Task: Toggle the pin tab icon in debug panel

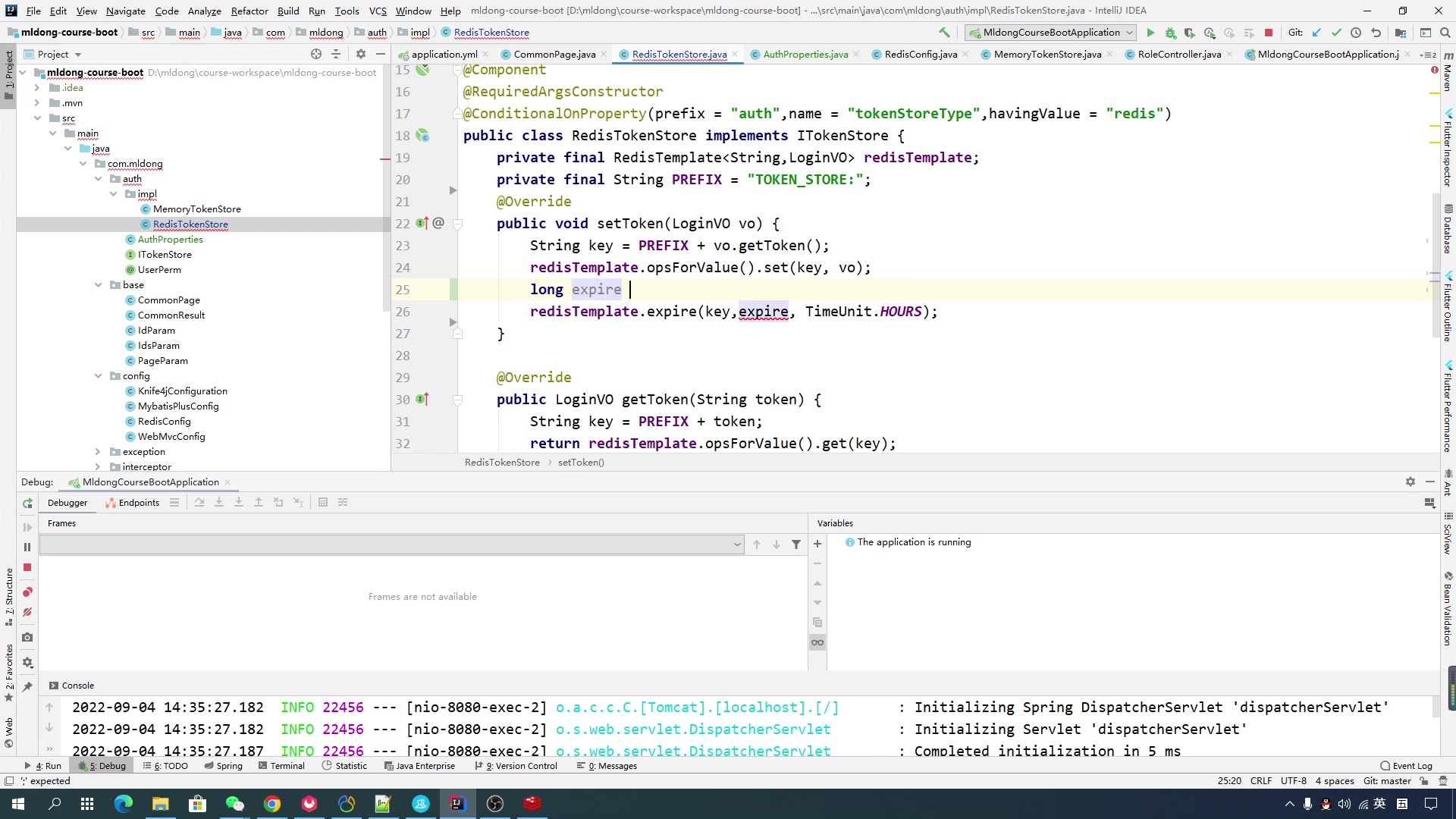Action: click(27, 686)
